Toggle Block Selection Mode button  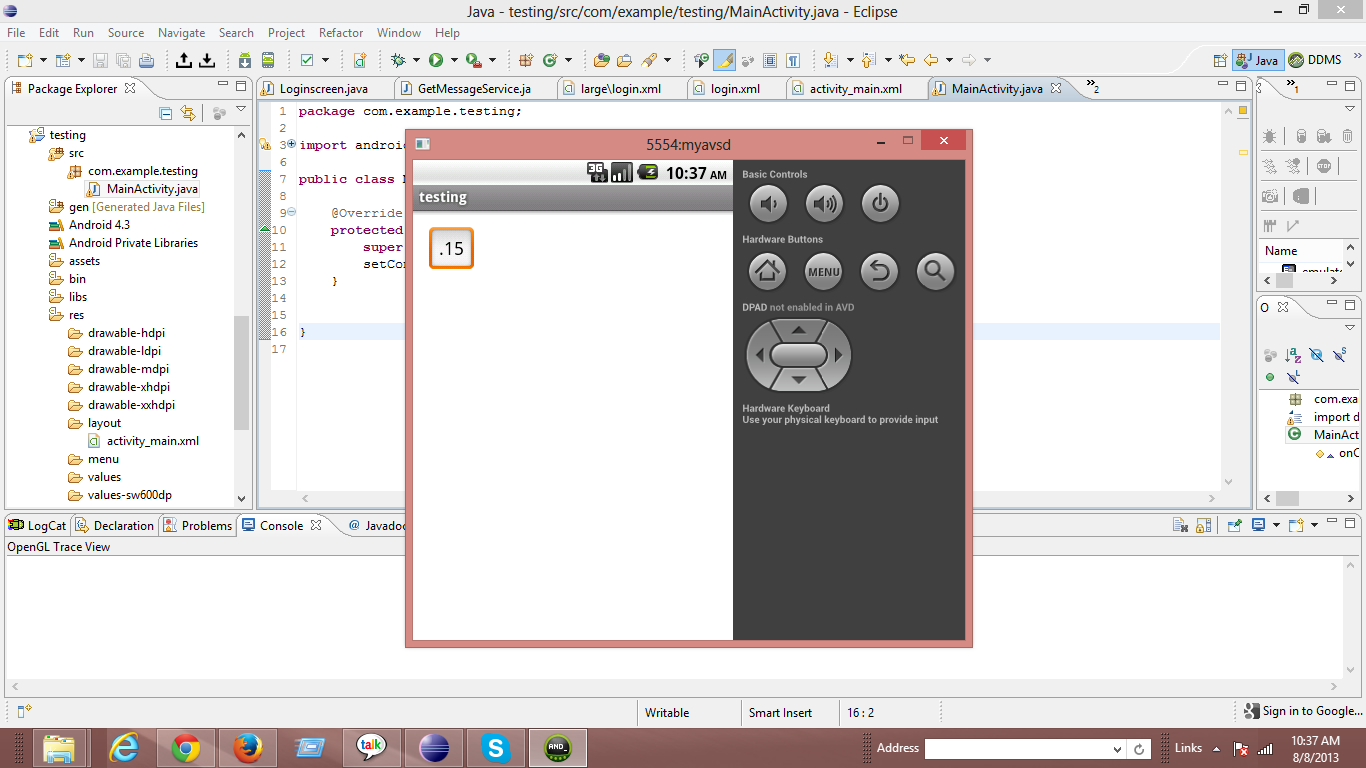click(x=770, y=60)
